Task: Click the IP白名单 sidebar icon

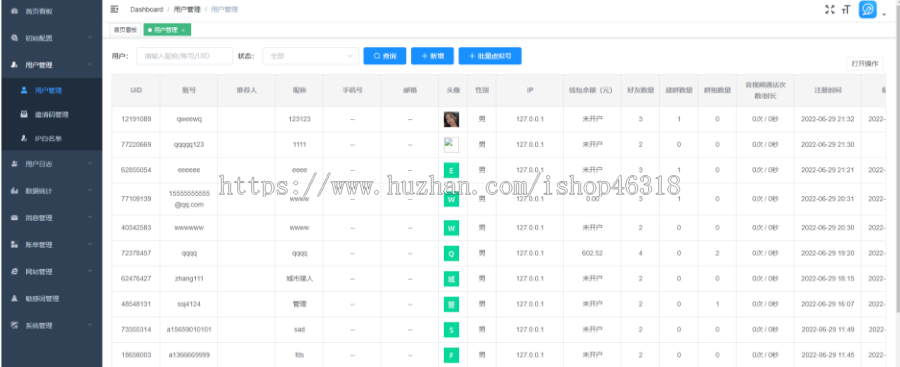Action: pyautogui.click(x=24, y=138)
